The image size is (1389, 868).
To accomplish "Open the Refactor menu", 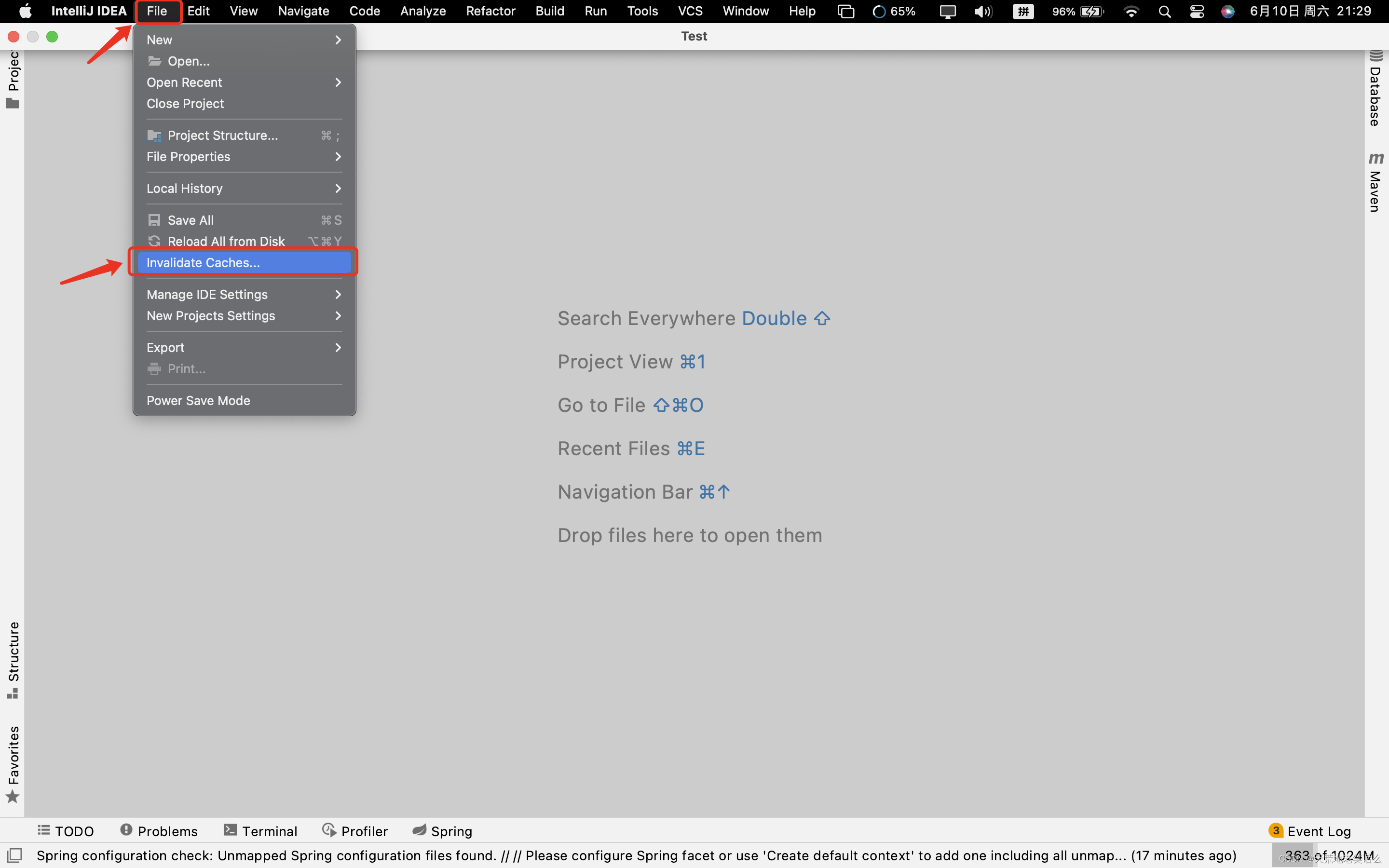I will 490,12.
